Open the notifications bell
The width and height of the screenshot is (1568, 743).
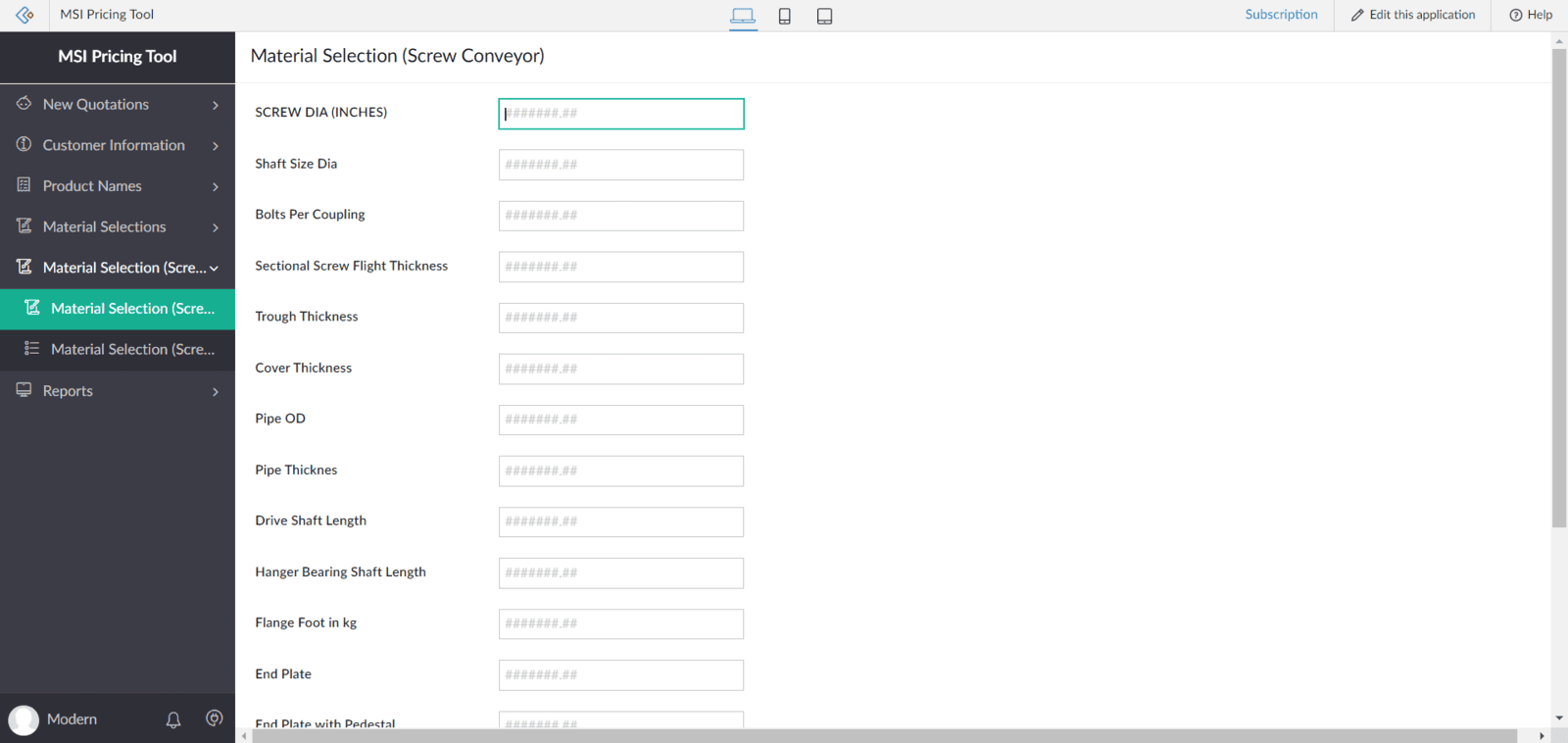point(173,719)
